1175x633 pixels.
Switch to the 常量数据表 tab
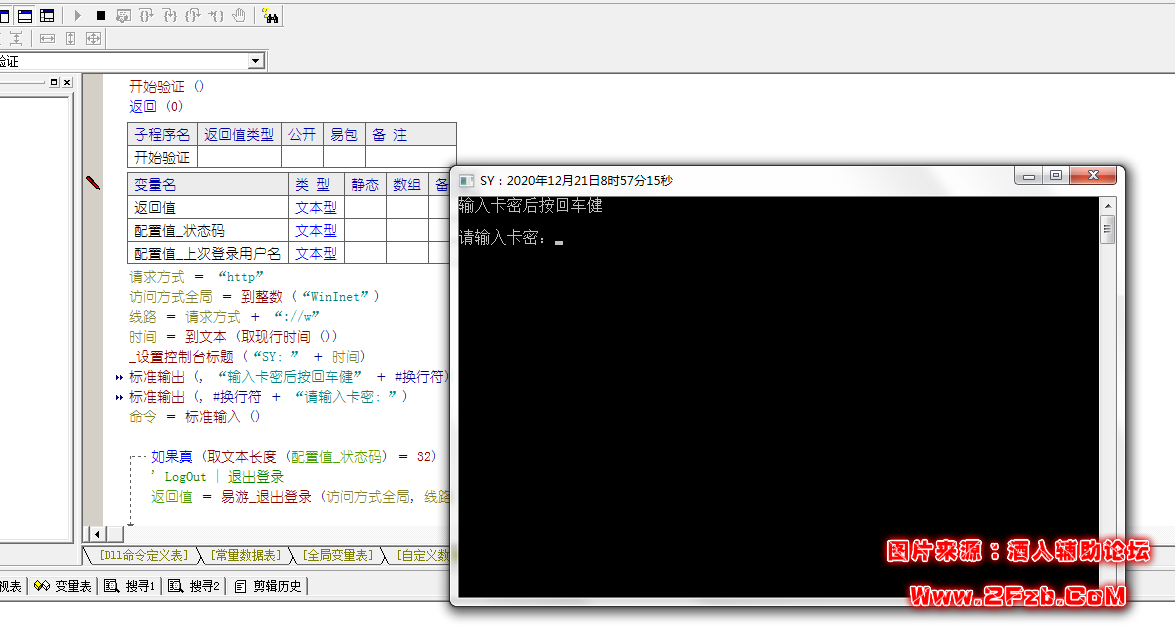(x=246, y=555)
